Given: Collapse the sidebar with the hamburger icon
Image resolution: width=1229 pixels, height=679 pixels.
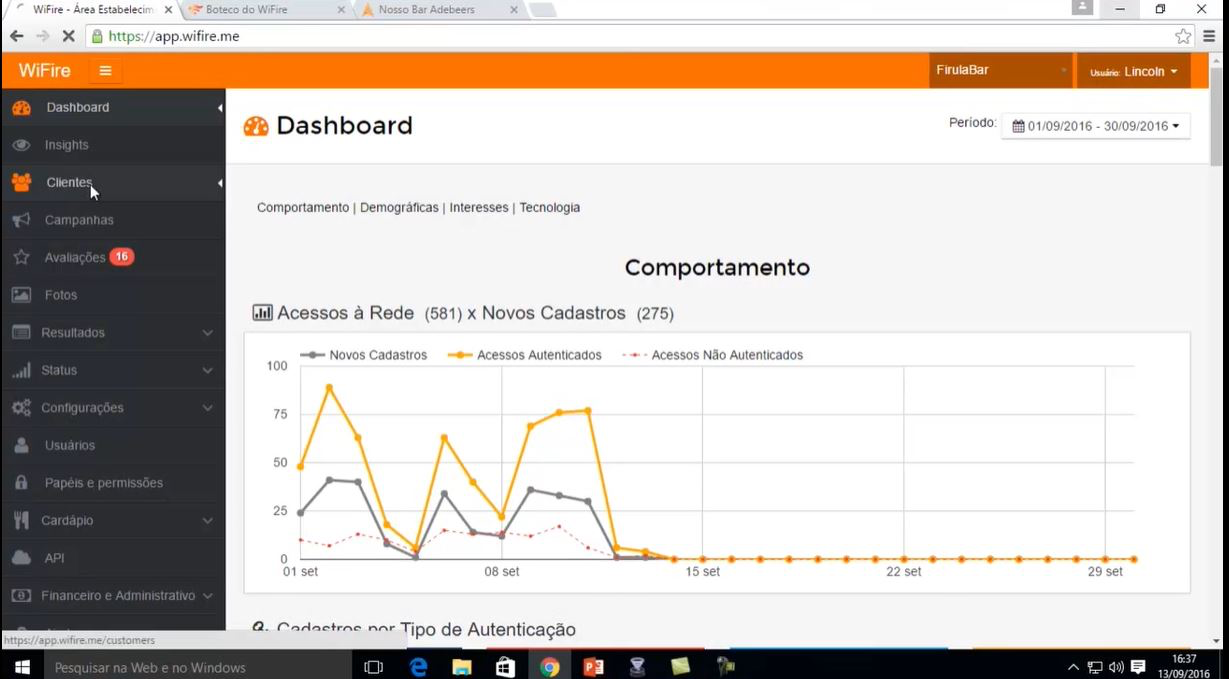Looking at the screenshot, I should [105, 70].
